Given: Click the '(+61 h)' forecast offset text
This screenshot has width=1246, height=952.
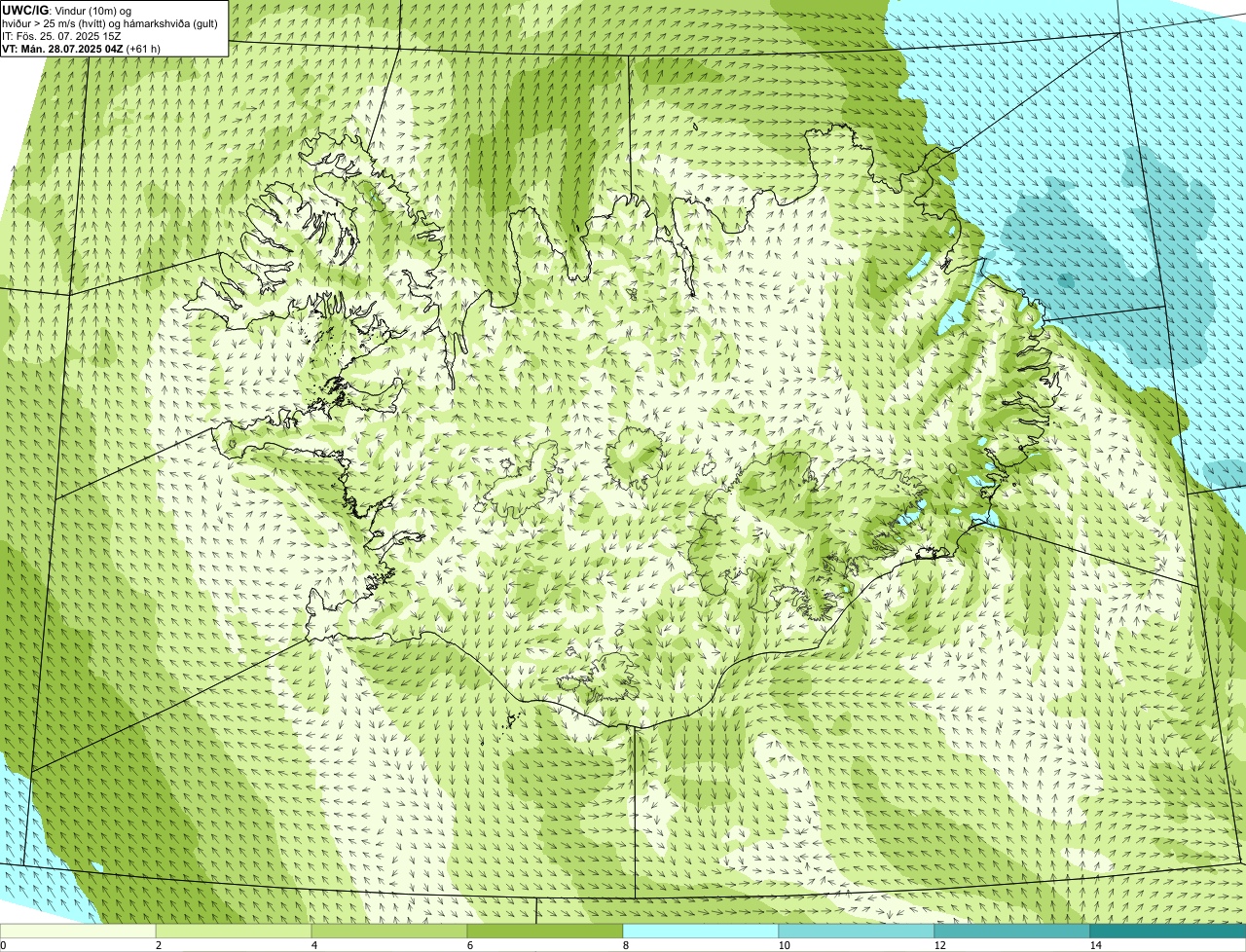Looking at the screenshot, I should coord(143,49).
